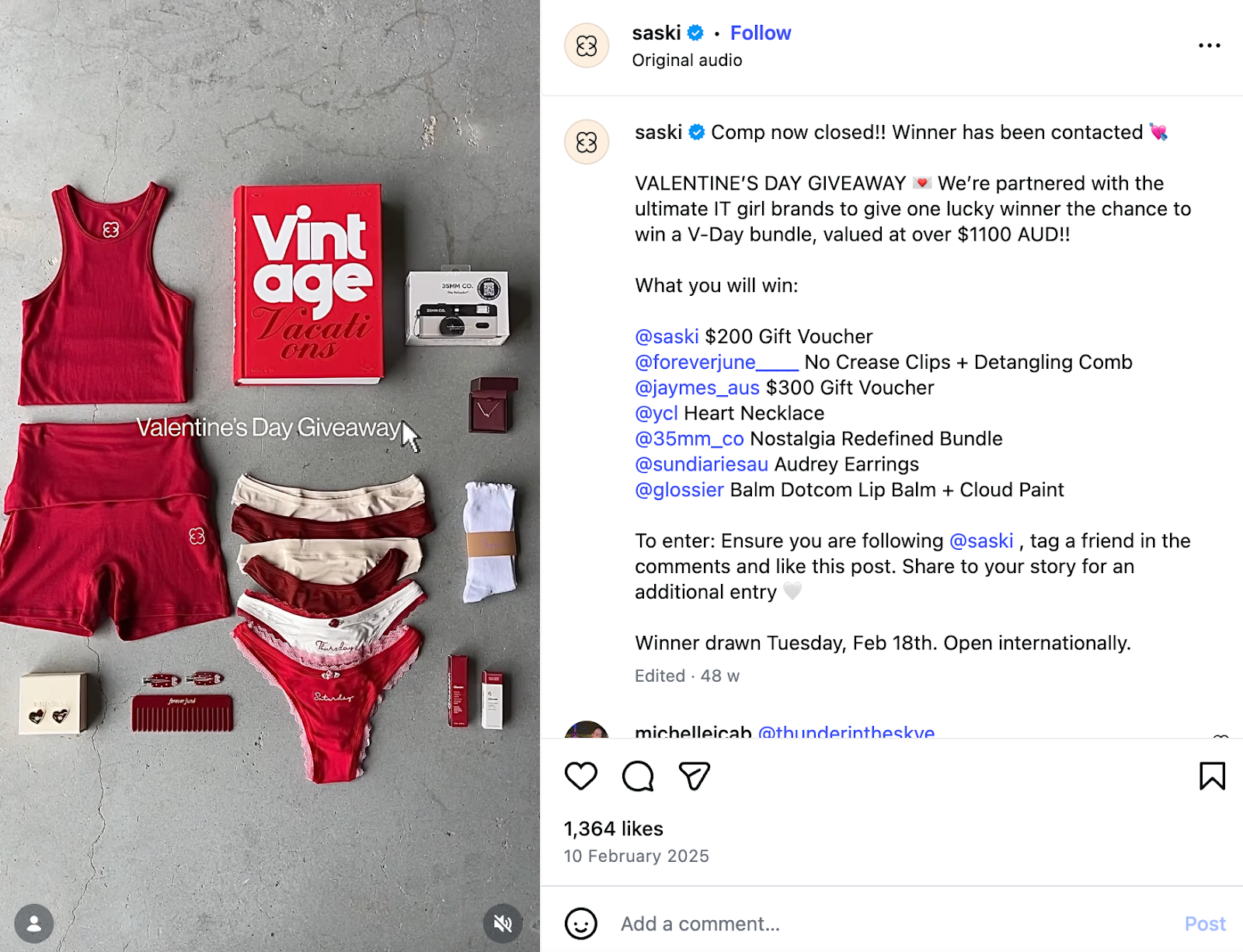Visit the @glossier profile link
The height and width of the screenshot is (952, 1243).
click(x=677, y=489)
